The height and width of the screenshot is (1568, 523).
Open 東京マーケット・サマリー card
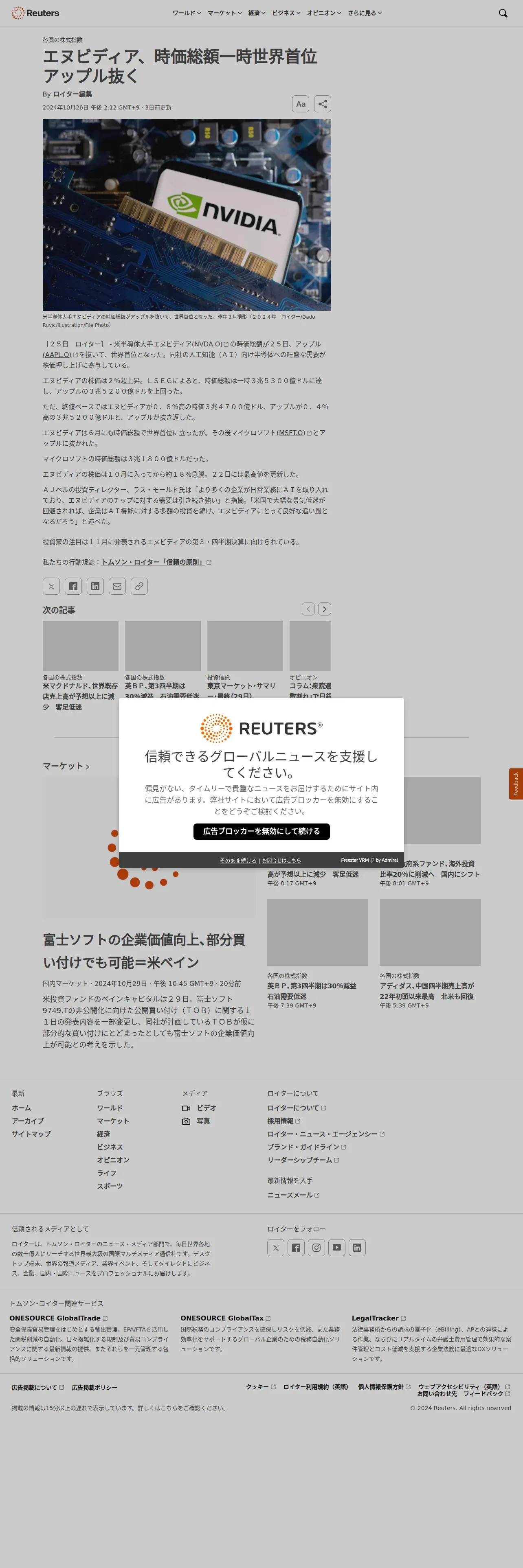(x=245, y=690)
